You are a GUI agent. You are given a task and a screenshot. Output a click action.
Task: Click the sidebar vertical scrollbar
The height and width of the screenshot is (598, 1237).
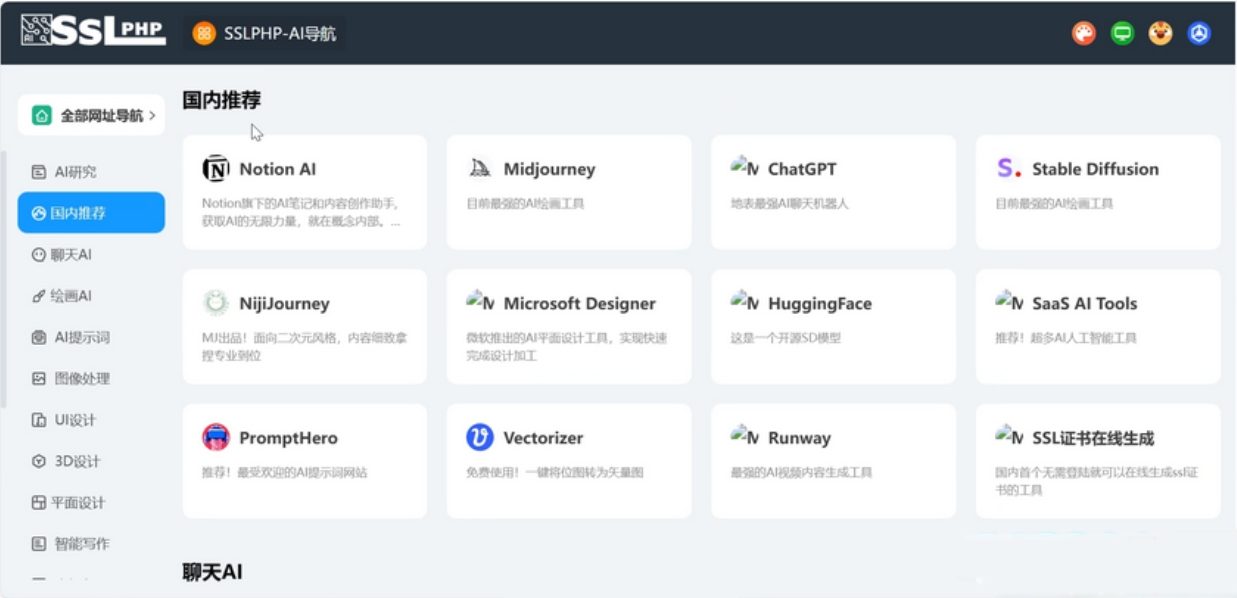coord(3,280)
